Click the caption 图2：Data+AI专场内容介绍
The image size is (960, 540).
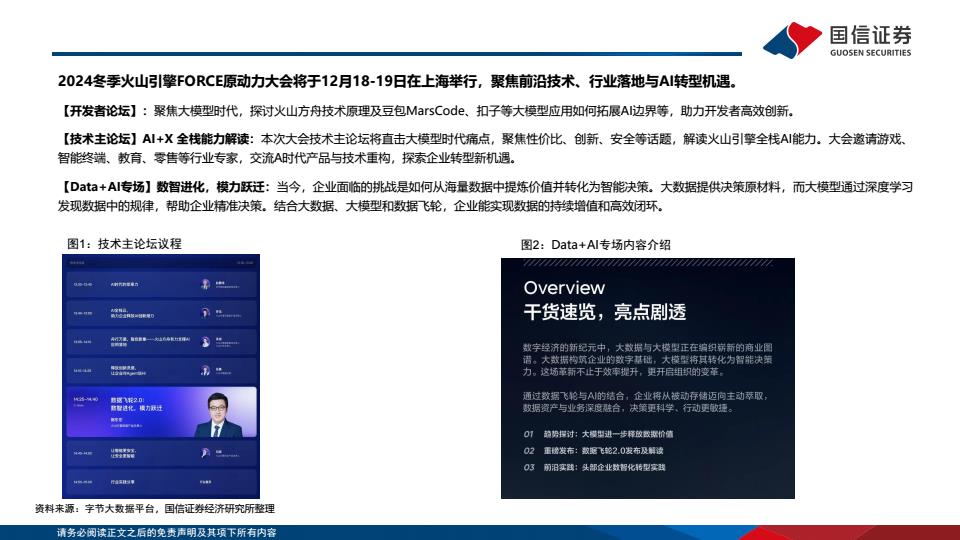click(596, 245)
